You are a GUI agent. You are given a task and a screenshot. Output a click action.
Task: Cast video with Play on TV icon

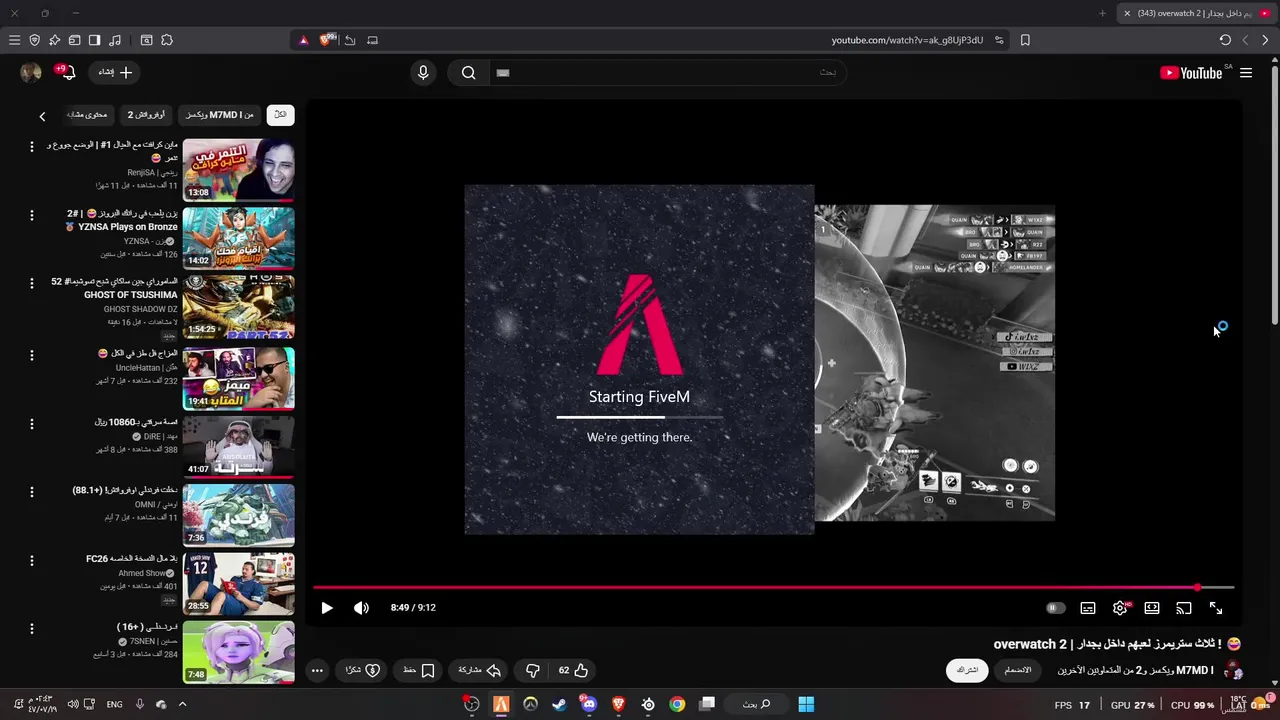coord(1184,608)
